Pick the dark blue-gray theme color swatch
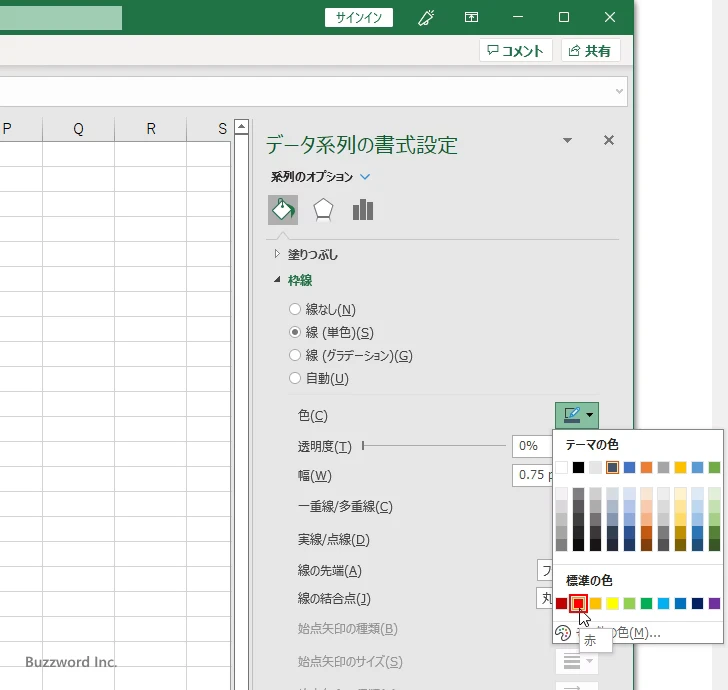Image resolution: width=728 pixels, height=690 pixels. [x=612, y=467]
